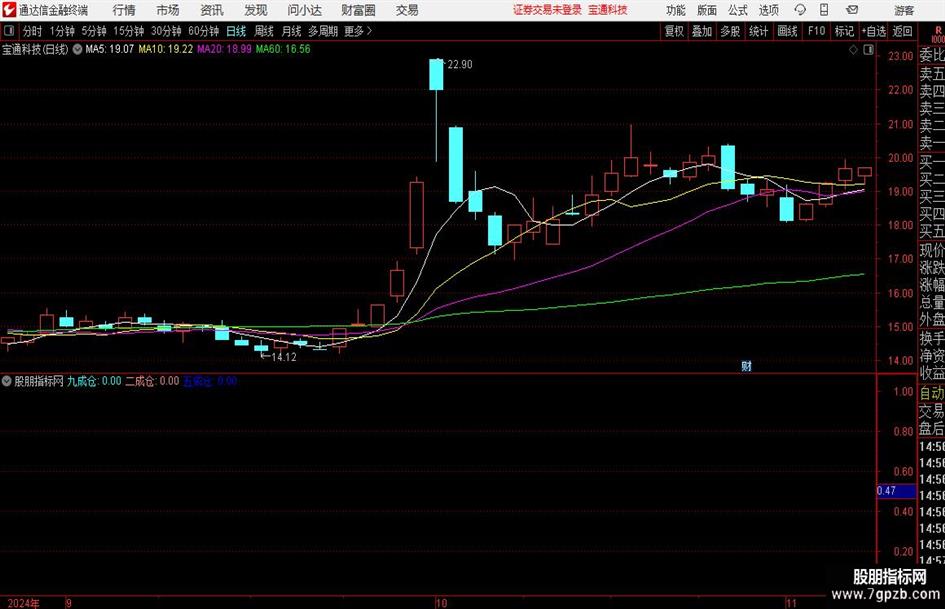Click the MA10: 19.22 indicator value
The image size is (945, 609).
pyautogui.click(x=166, y=49)
